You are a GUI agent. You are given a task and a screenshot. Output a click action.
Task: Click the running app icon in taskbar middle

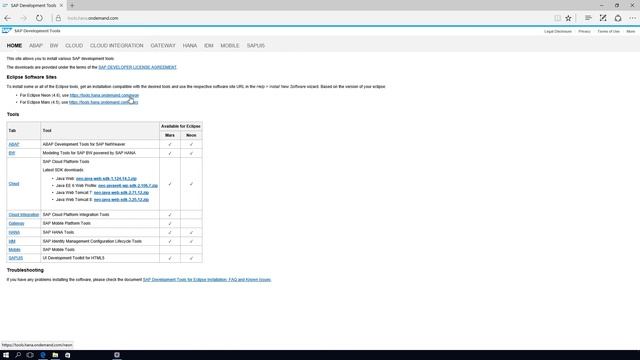(117, 355)
